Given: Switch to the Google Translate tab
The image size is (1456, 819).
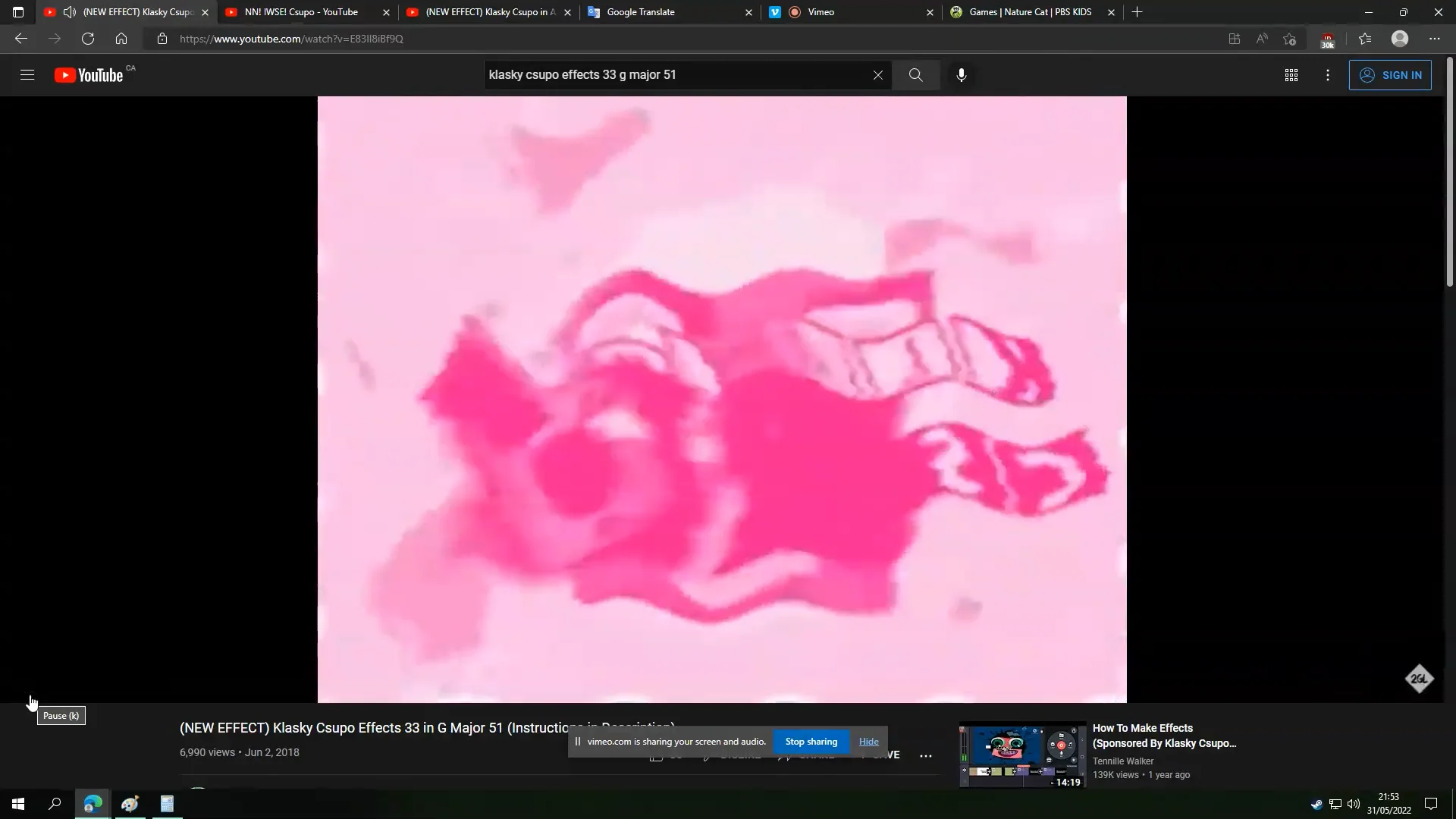Looking at the screenshot, I should 641,12.
